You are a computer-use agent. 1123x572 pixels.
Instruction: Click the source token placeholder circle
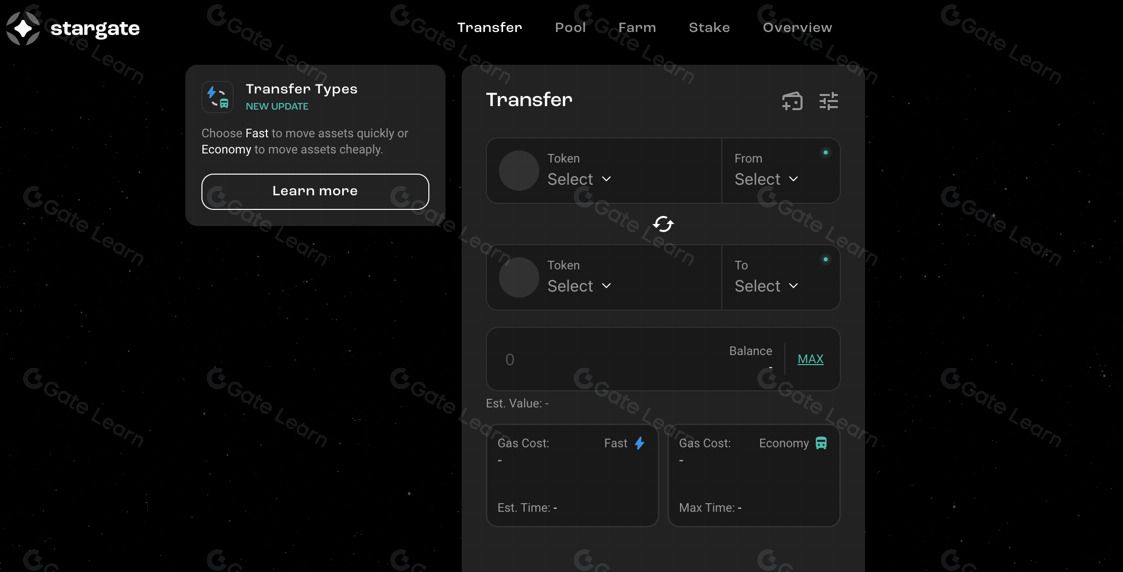coord(519,170)
